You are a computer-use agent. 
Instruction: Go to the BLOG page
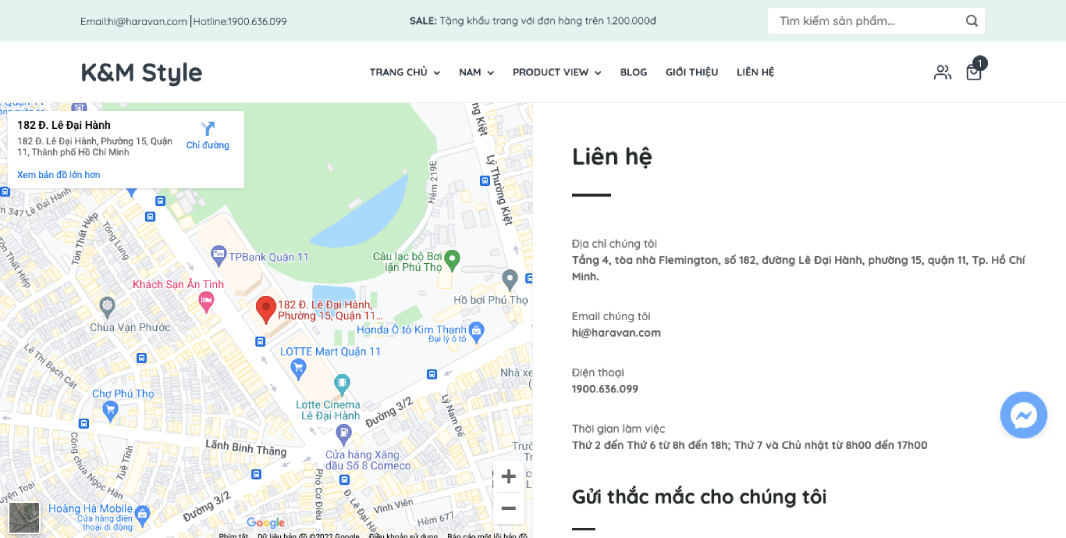[634, 72]
